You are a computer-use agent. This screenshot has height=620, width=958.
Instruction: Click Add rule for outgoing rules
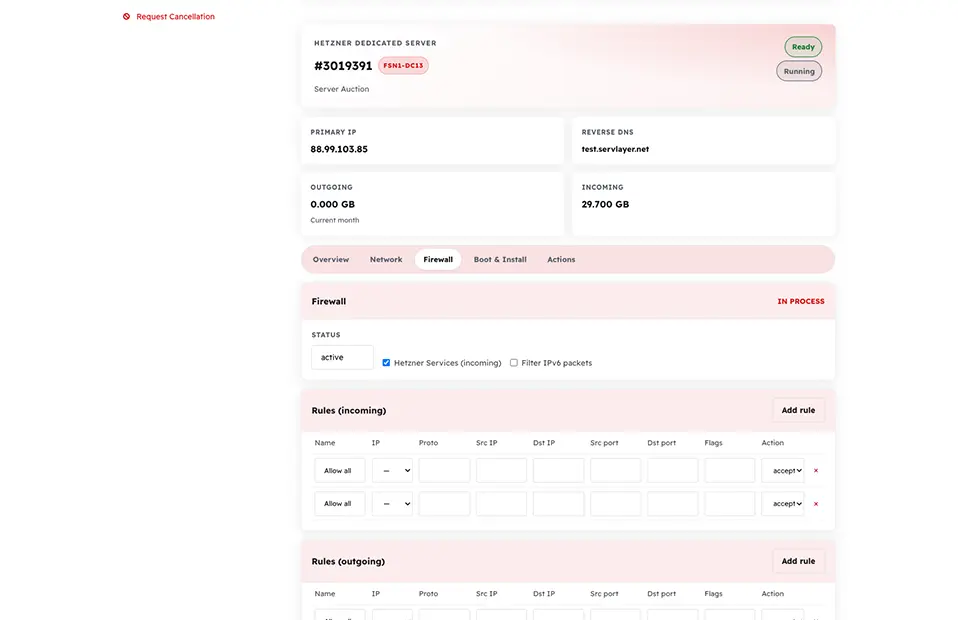point(798,561)
